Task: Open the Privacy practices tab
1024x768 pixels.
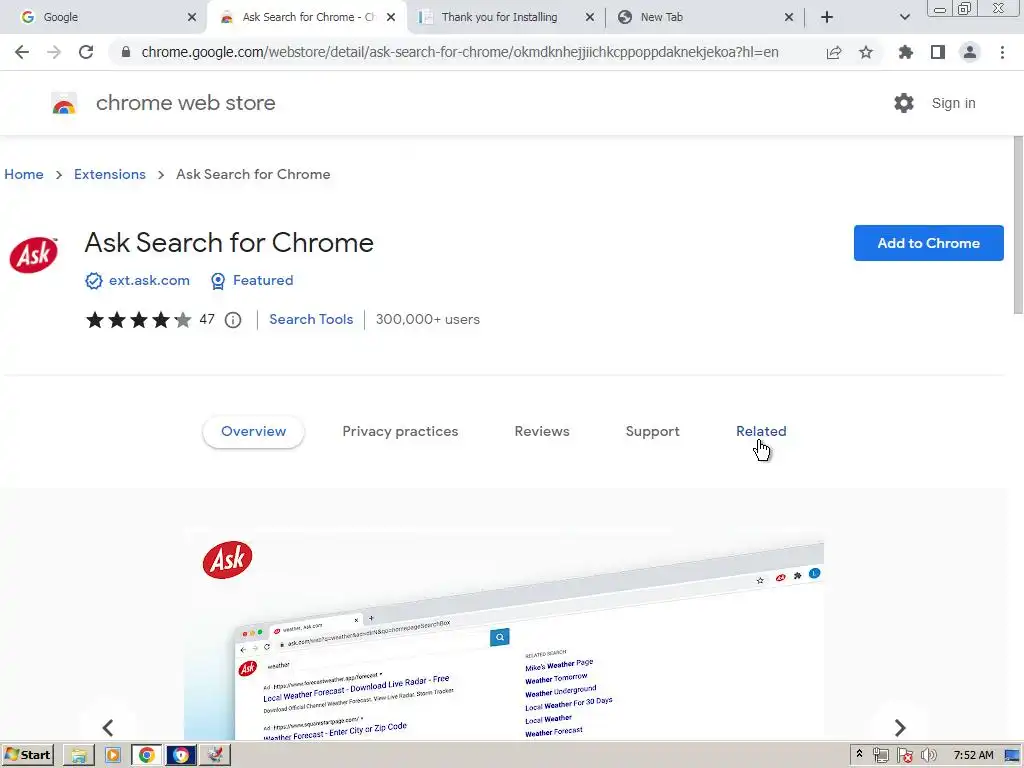Action: pos(400,432)
